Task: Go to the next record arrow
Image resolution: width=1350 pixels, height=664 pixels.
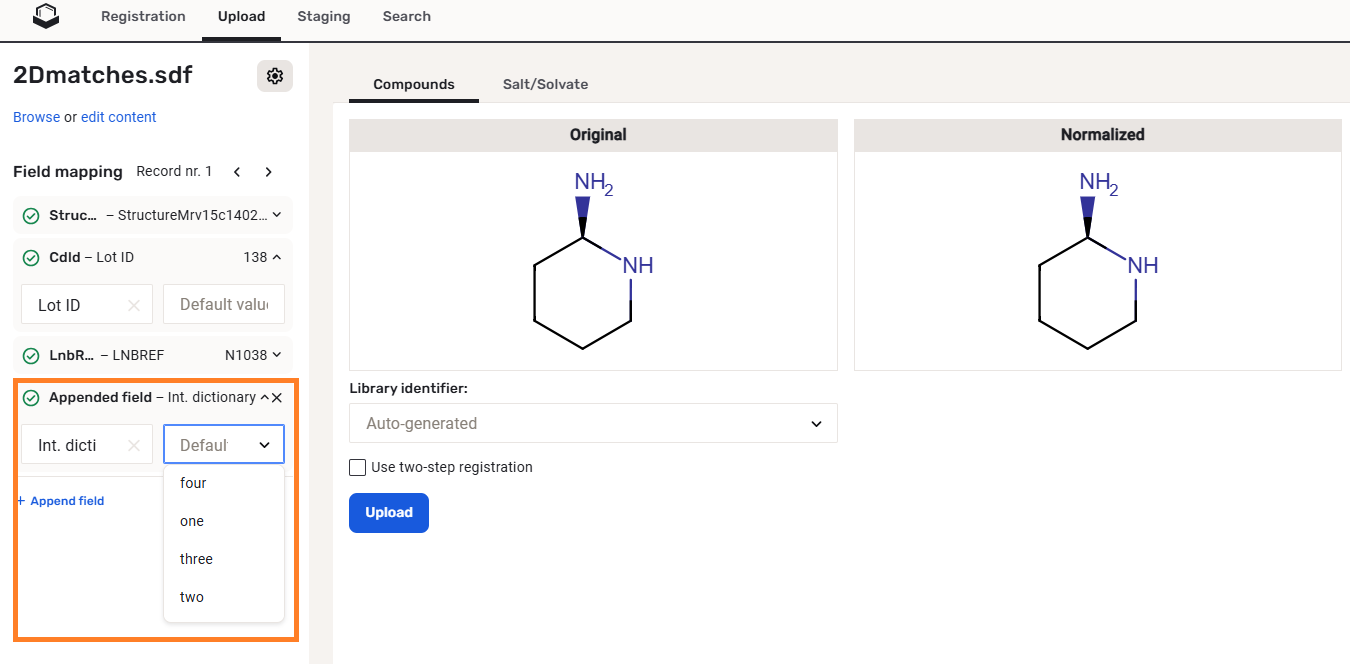Action: coord(268,172)
